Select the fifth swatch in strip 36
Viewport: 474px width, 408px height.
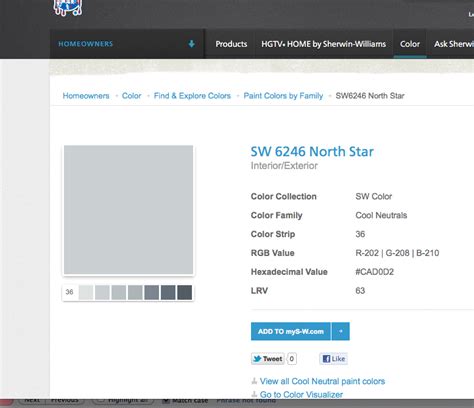[152, 292]
